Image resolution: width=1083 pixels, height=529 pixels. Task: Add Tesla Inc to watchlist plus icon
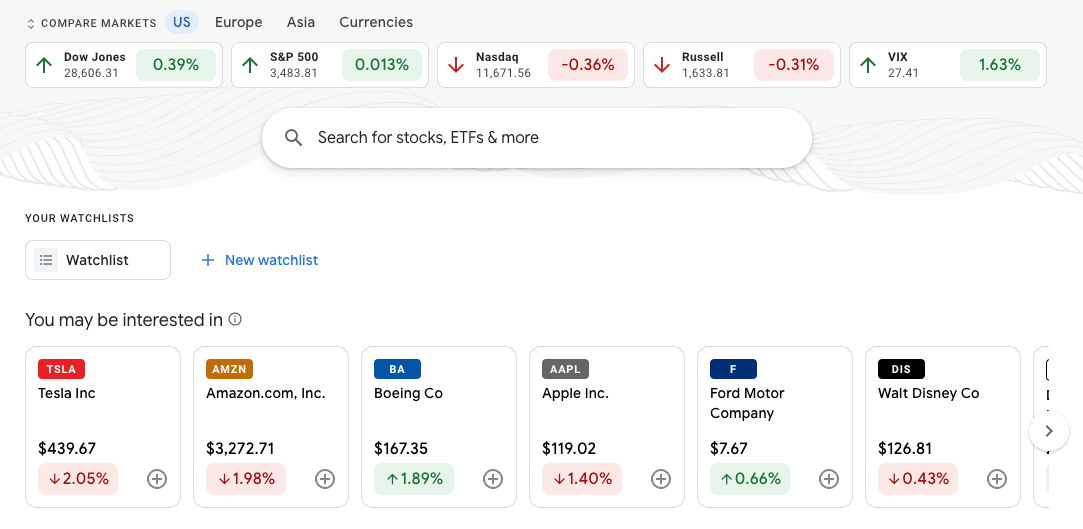coord(157,479)
